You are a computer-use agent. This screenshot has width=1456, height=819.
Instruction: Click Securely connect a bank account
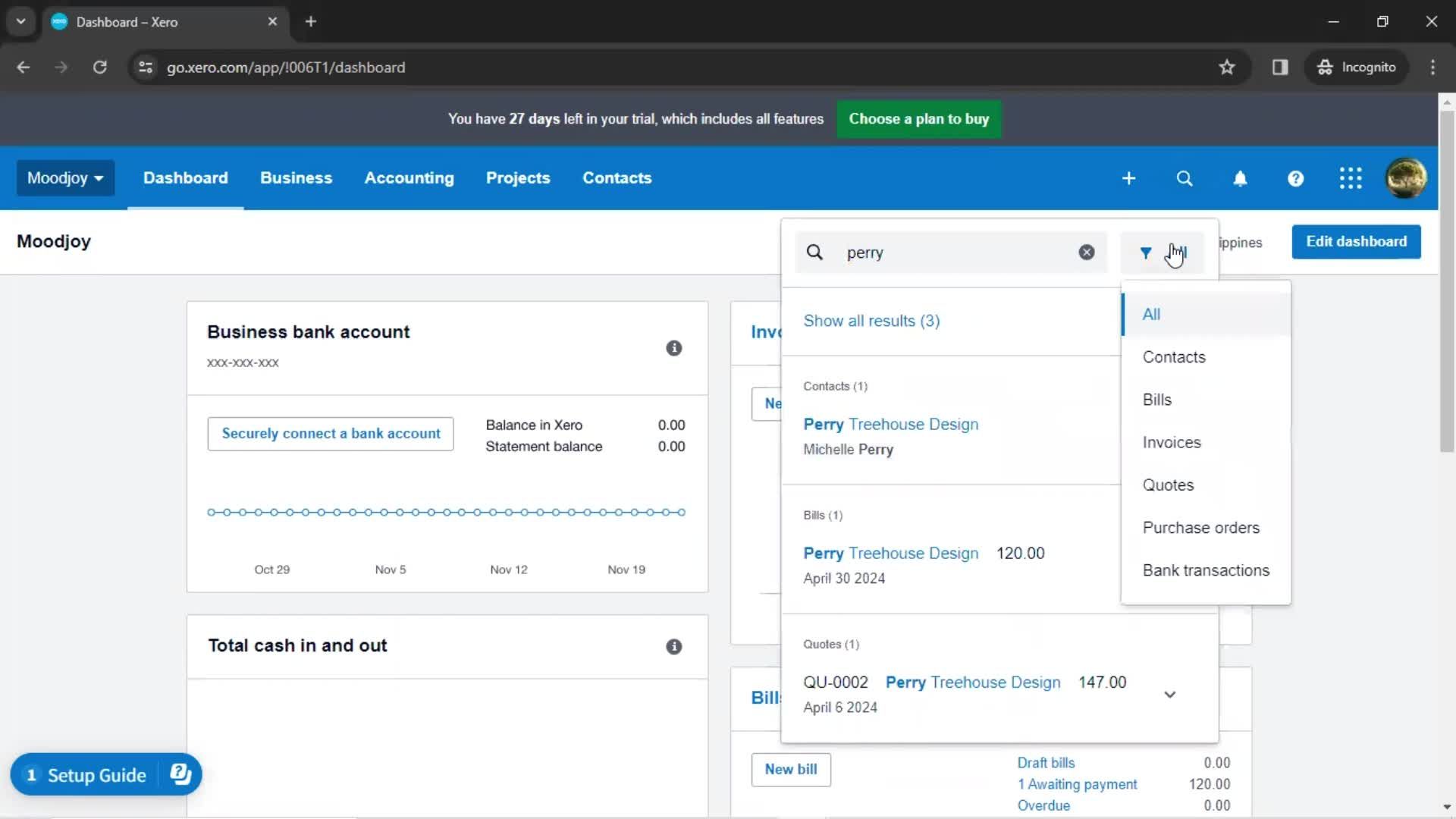click(x=331, y=434)
